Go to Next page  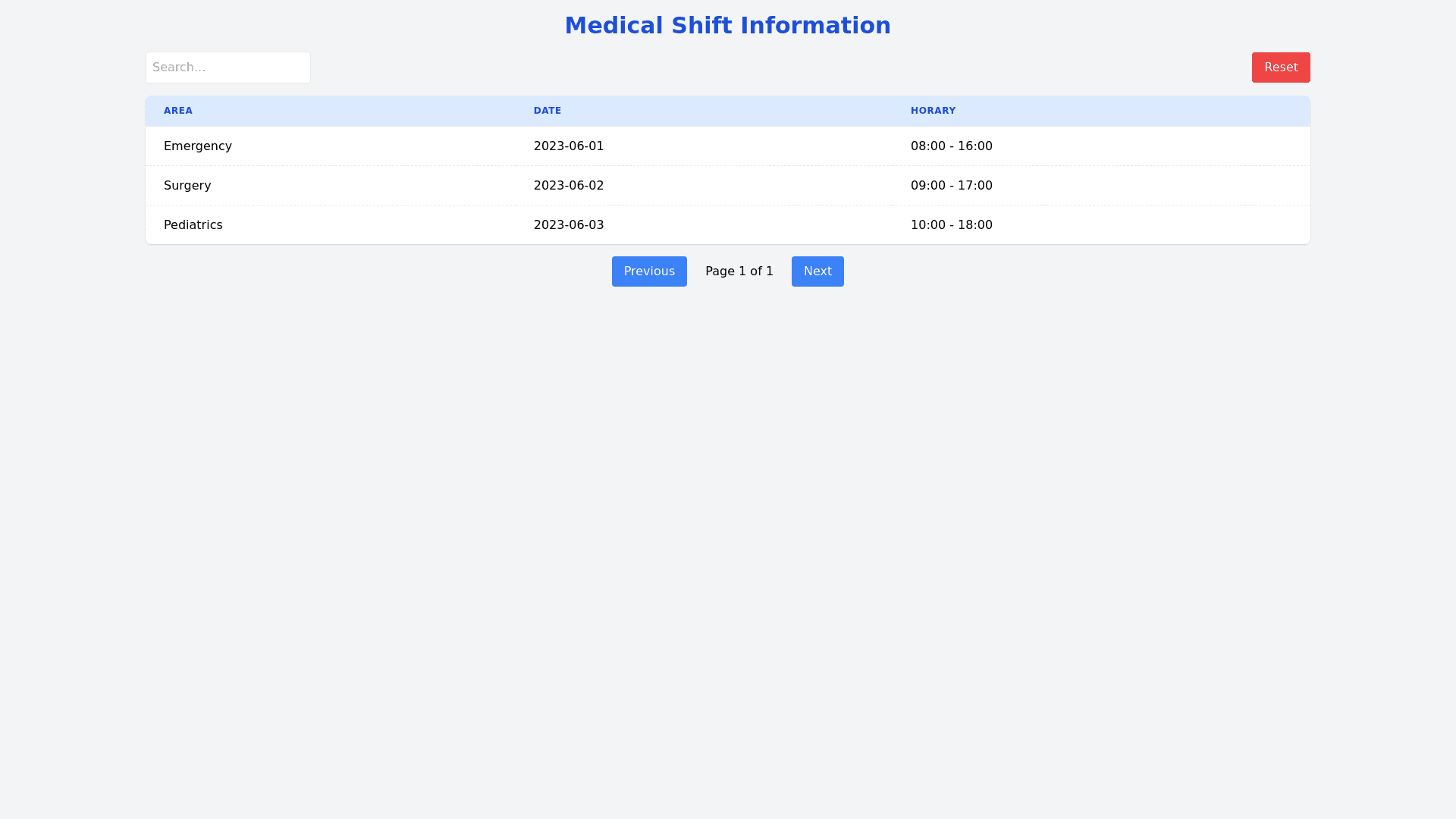[x=817, y=271]
